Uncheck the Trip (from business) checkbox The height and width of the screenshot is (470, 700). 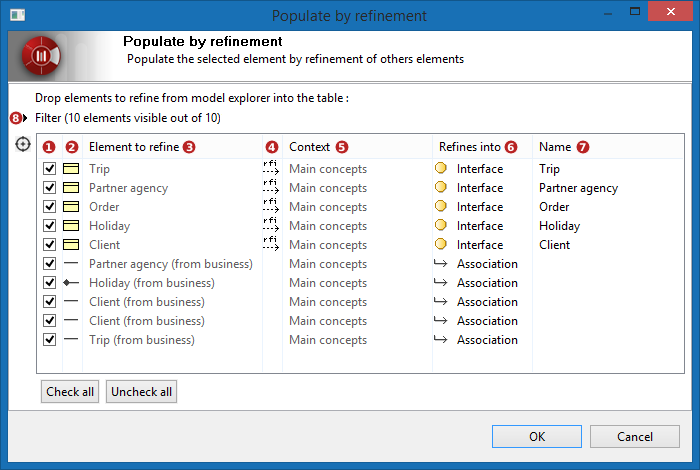[50, 340]
